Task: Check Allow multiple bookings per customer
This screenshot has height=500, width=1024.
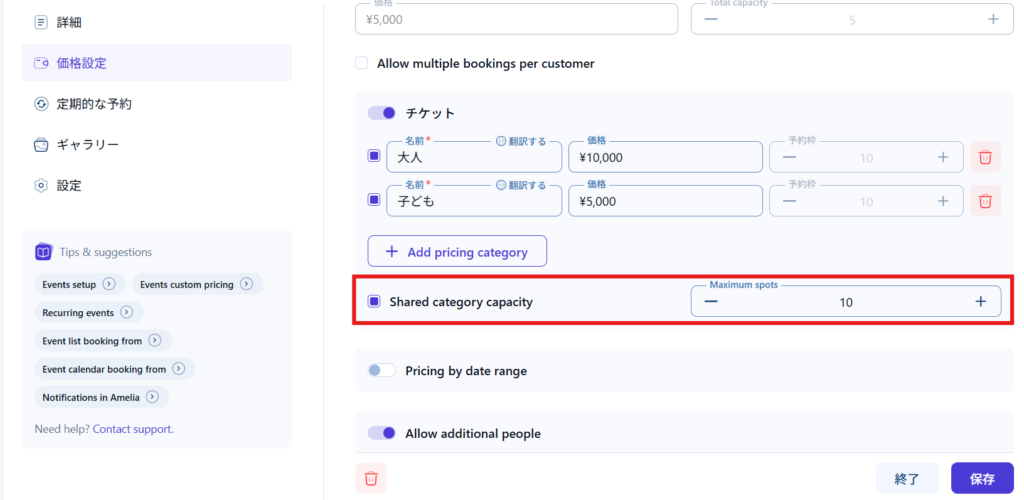Action: [362, 63]
